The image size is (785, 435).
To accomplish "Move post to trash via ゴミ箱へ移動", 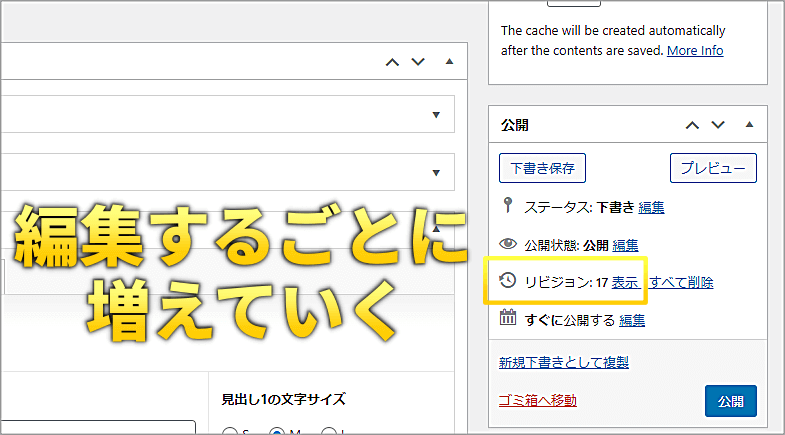I will pos(538,400).
